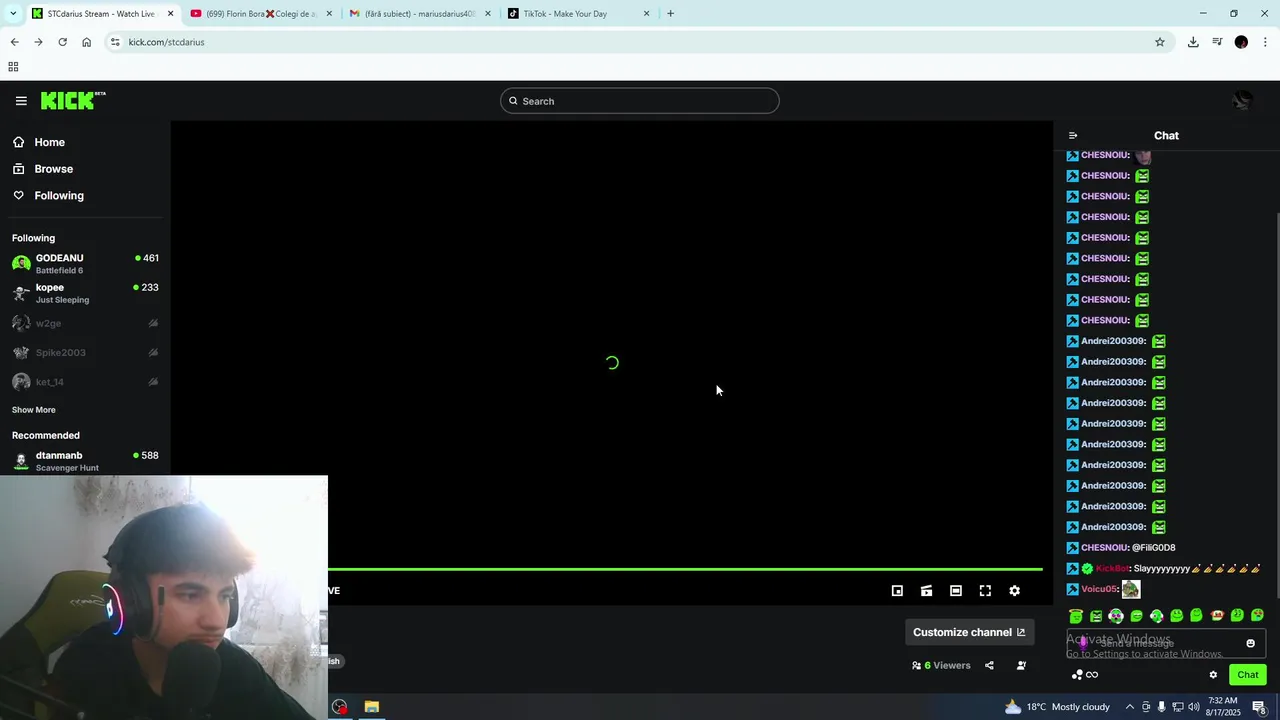
Task: Open the user avatar menu on Kick header
Action: point(1242,101)
